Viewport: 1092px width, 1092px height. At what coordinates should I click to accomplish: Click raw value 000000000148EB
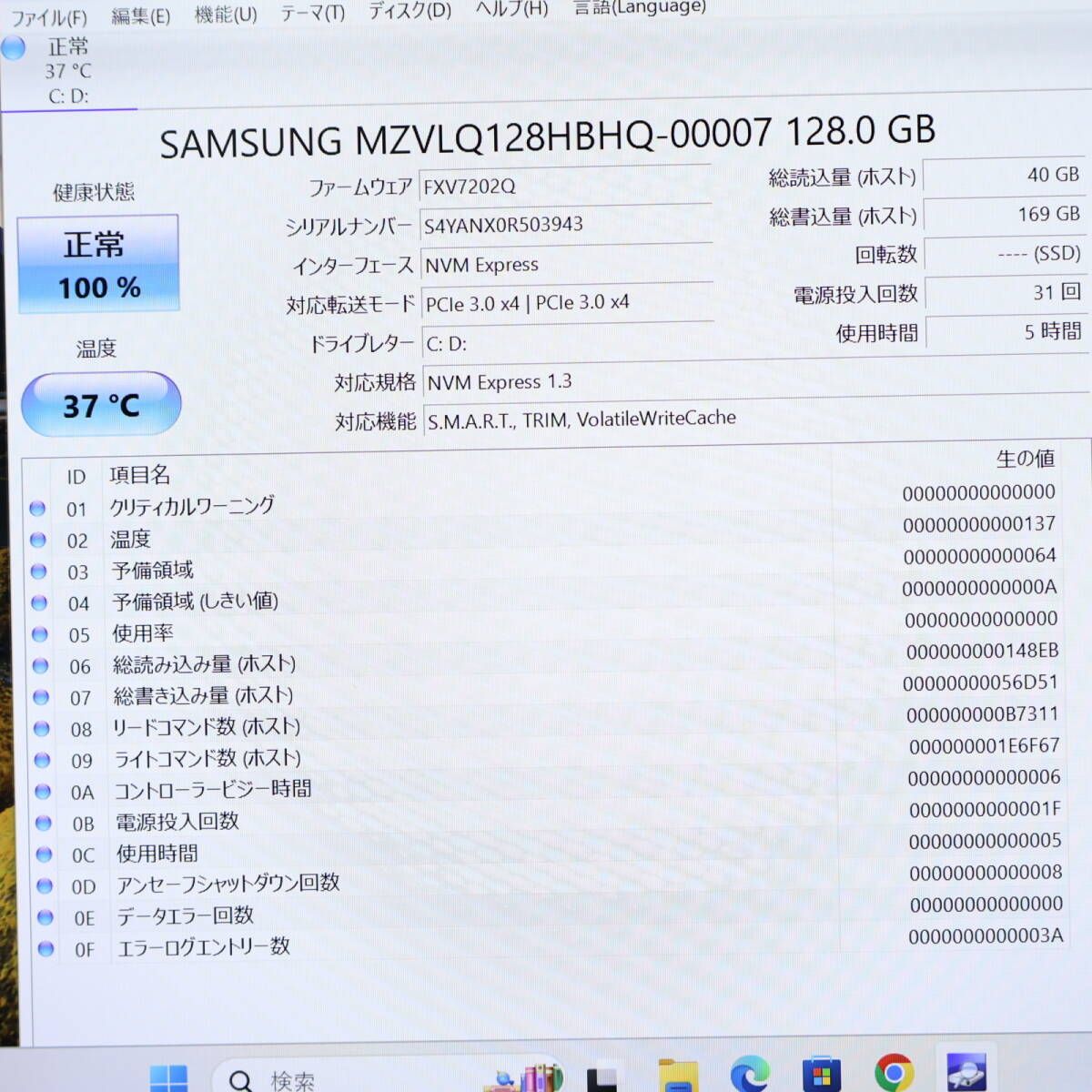[x=983, y=651]
